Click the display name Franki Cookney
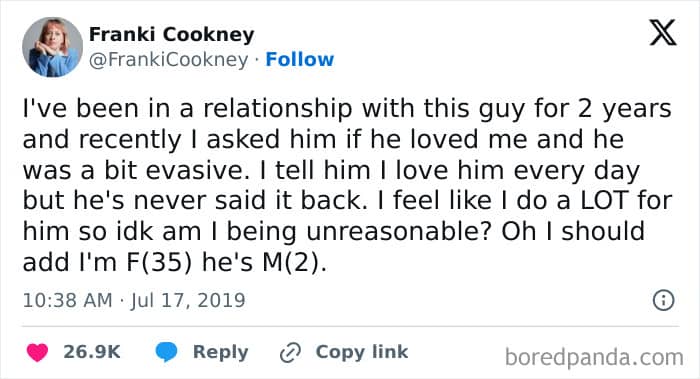Viewport: 700px width, 379px height. (x=171, y=34)
